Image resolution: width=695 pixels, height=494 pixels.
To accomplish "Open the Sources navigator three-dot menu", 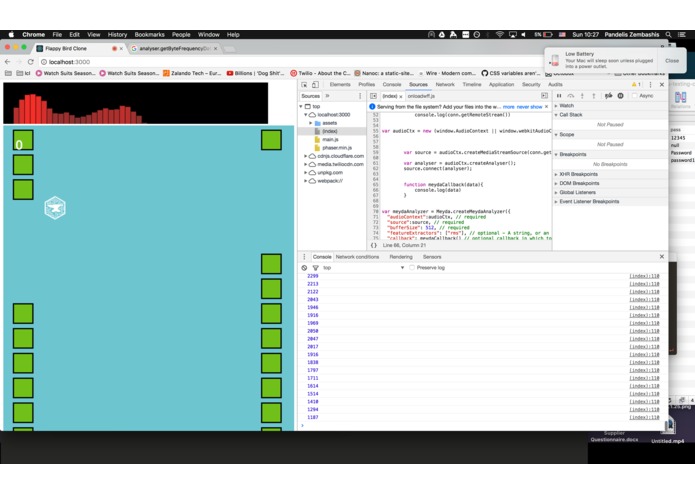I will point(360,96).
